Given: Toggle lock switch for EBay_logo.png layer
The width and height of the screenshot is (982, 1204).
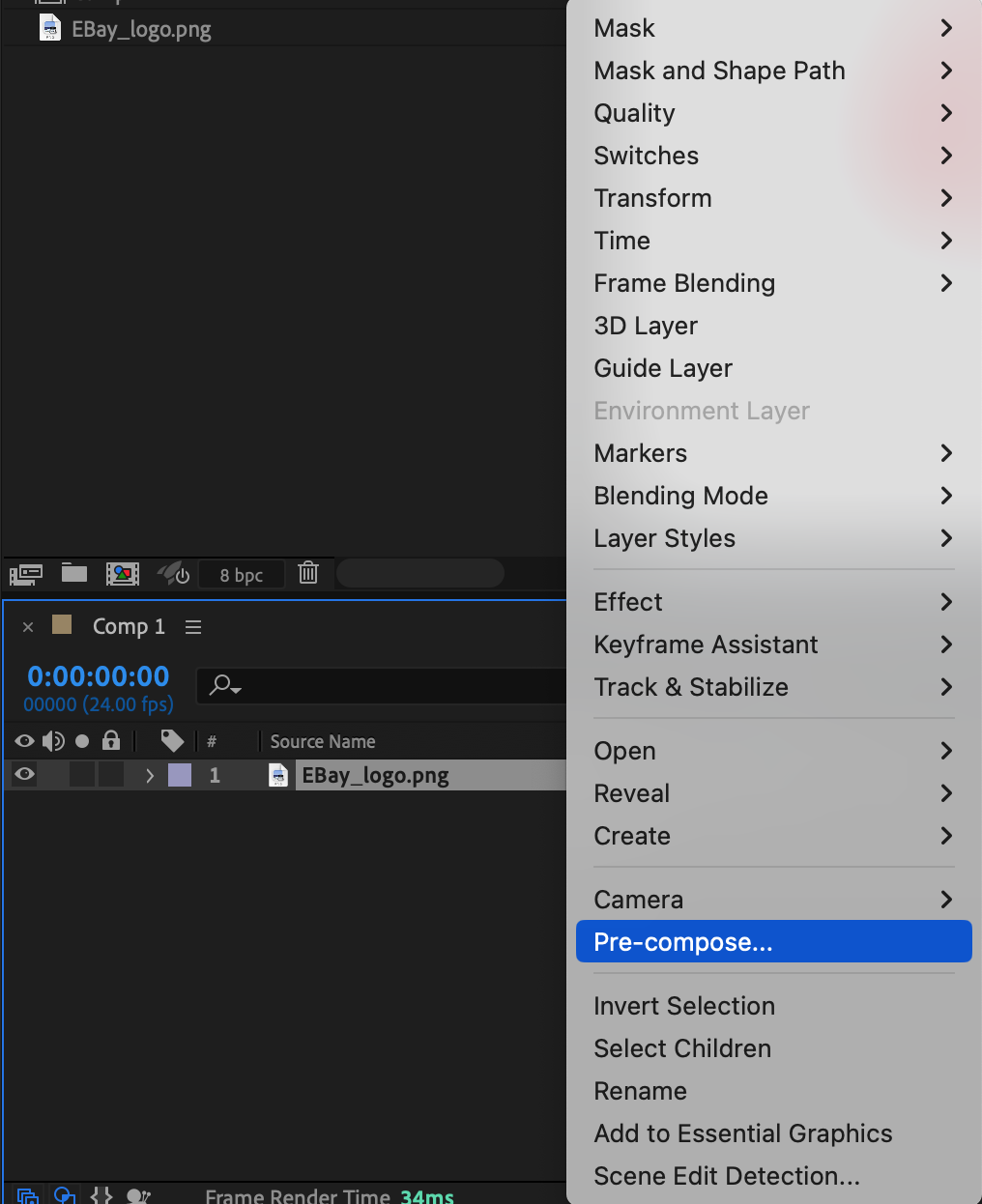Looking at the screenshot, I should click(111, 774).
